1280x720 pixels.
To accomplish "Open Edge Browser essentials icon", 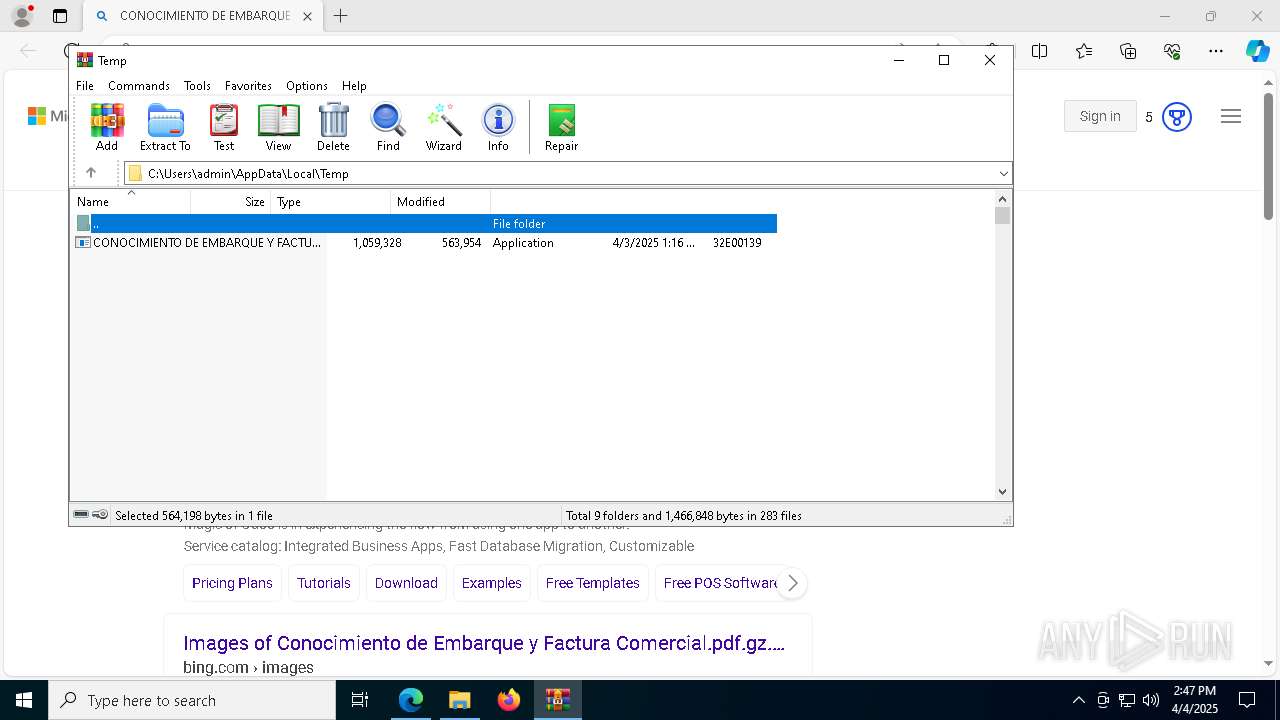I will pyautogui.click(x=1172, y=51).
